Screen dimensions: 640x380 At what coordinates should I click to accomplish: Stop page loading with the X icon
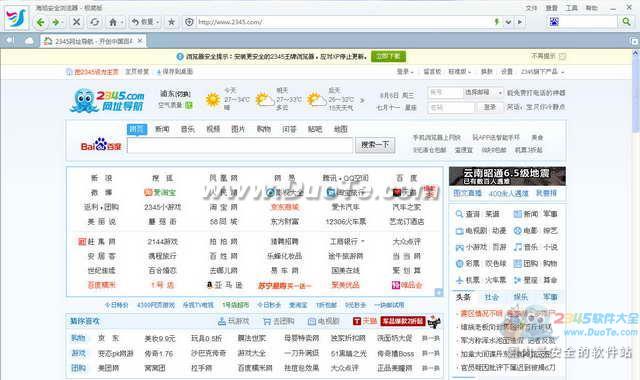click(x=76, y=22)
